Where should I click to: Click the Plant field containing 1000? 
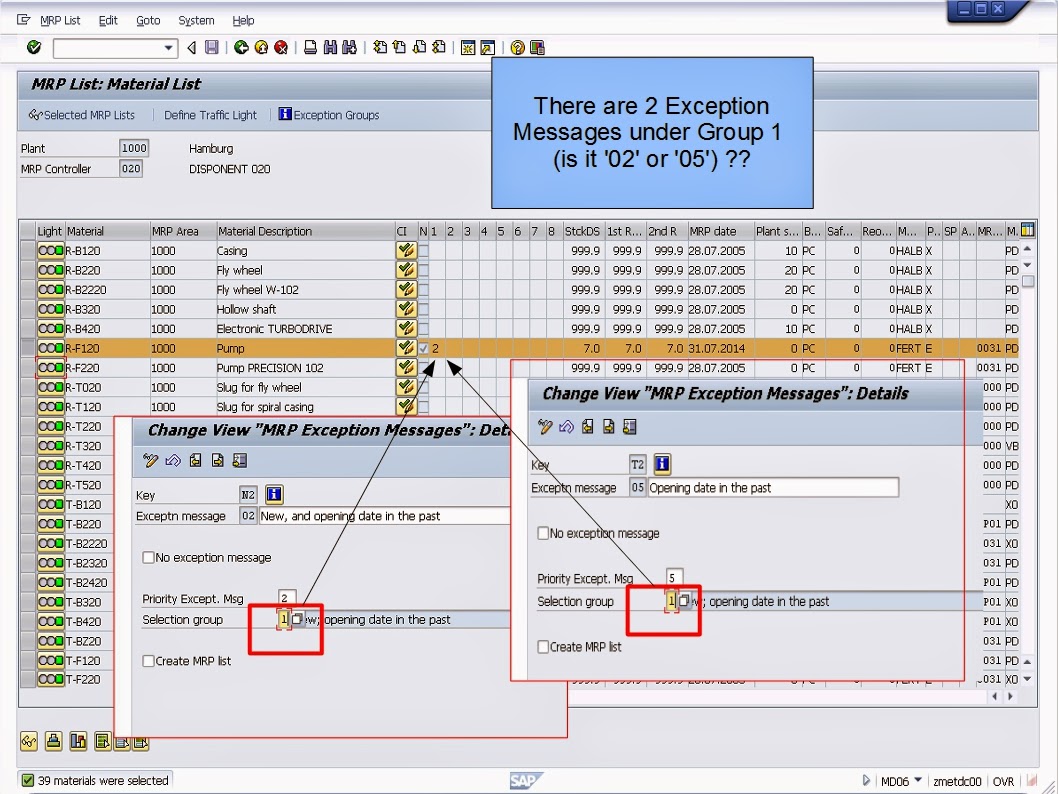134,148
